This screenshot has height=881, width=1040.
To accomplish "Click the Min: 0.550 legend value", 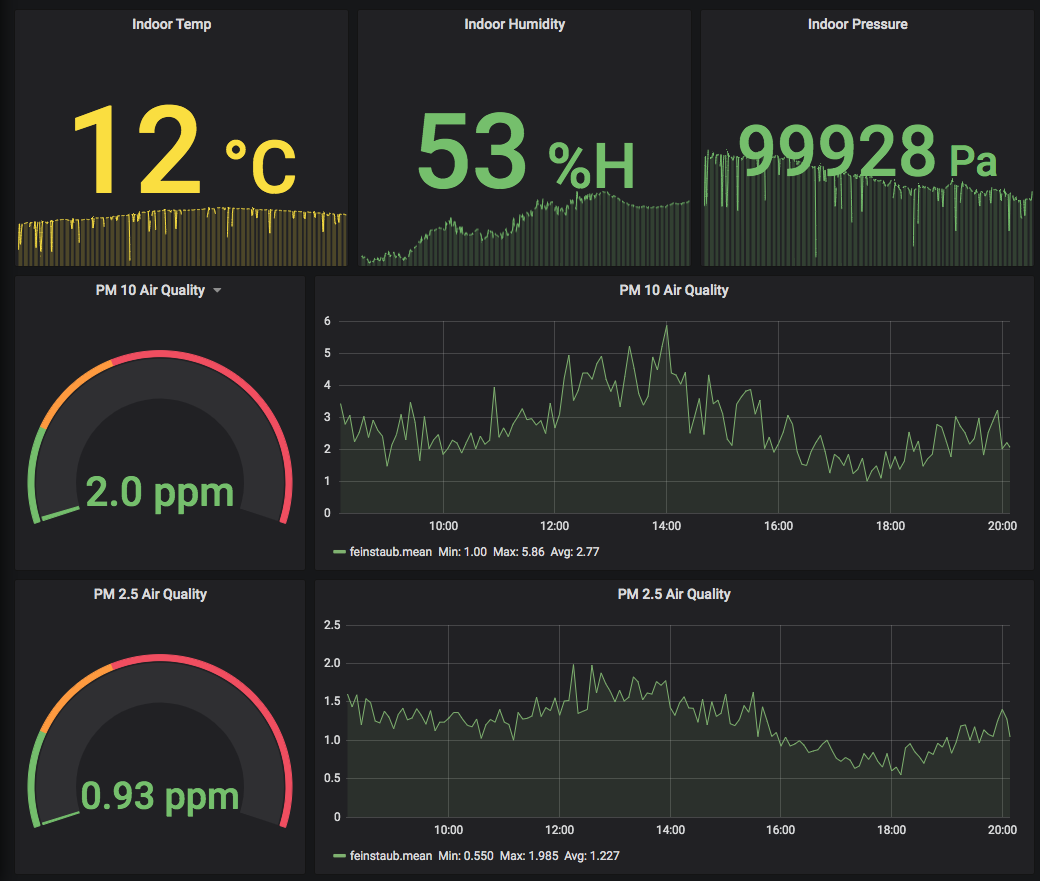I will click(x=466, y=856).
